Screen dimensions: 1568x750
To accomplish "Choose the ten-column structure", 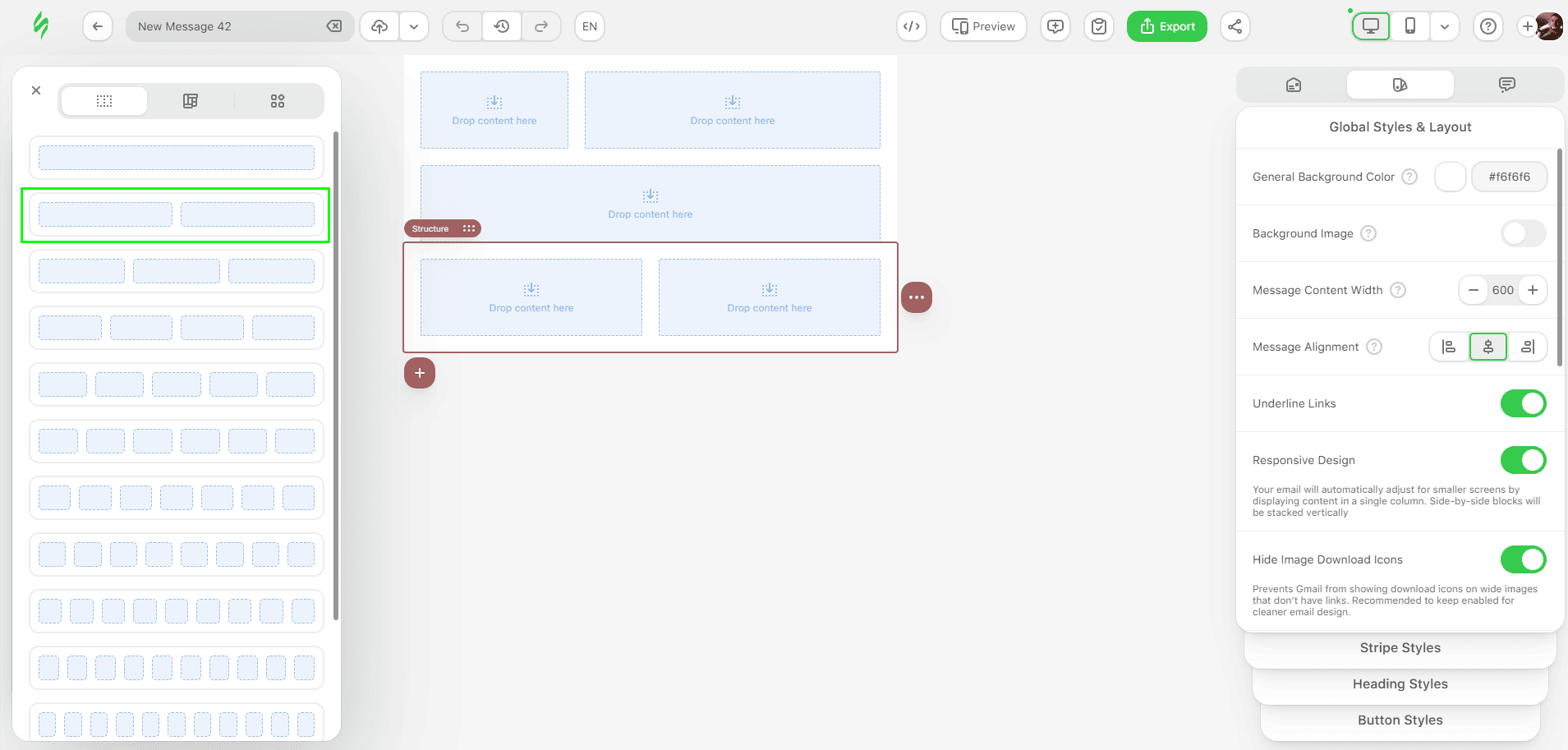I will click(x=177, y=668).
